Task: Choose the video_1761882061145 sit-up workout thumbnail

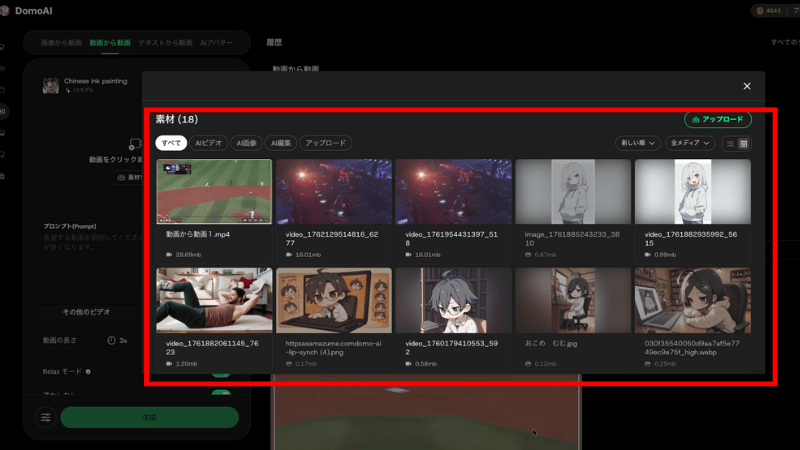Action: pos(214,299)
